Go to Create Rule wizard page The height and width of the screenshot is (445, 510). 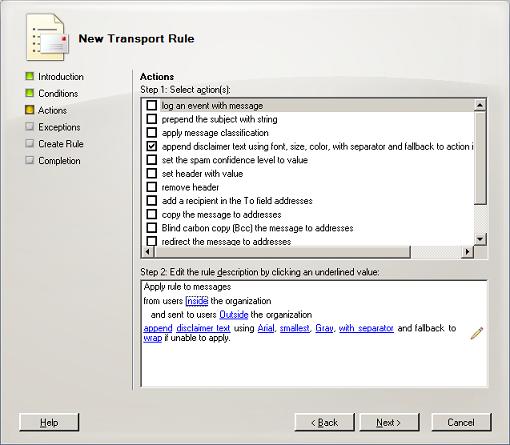pos(61,144)
